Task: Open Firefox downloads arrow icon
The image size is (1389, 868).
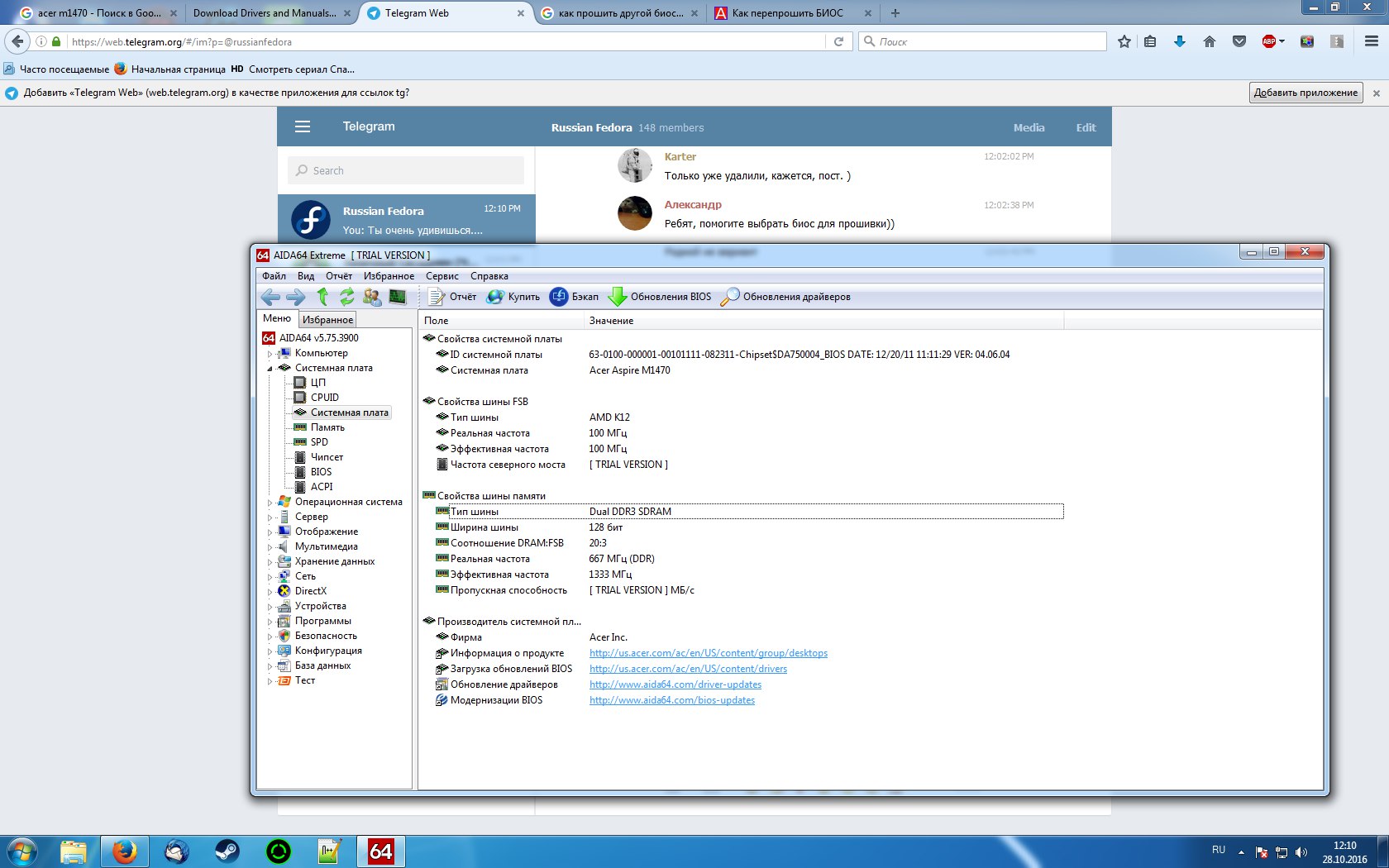Action: pyautogui.click(x=1180, y=41)
